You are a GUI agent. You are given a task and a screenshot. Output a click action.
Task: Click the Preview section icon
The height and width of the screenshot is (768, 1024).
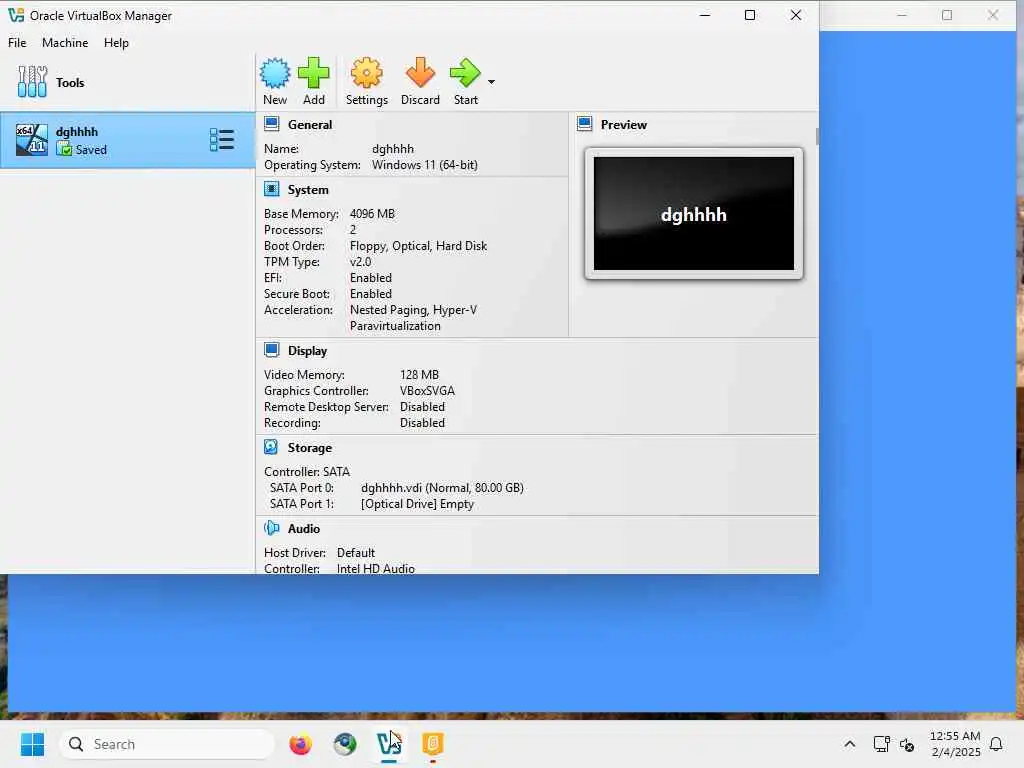pos(584,124)
